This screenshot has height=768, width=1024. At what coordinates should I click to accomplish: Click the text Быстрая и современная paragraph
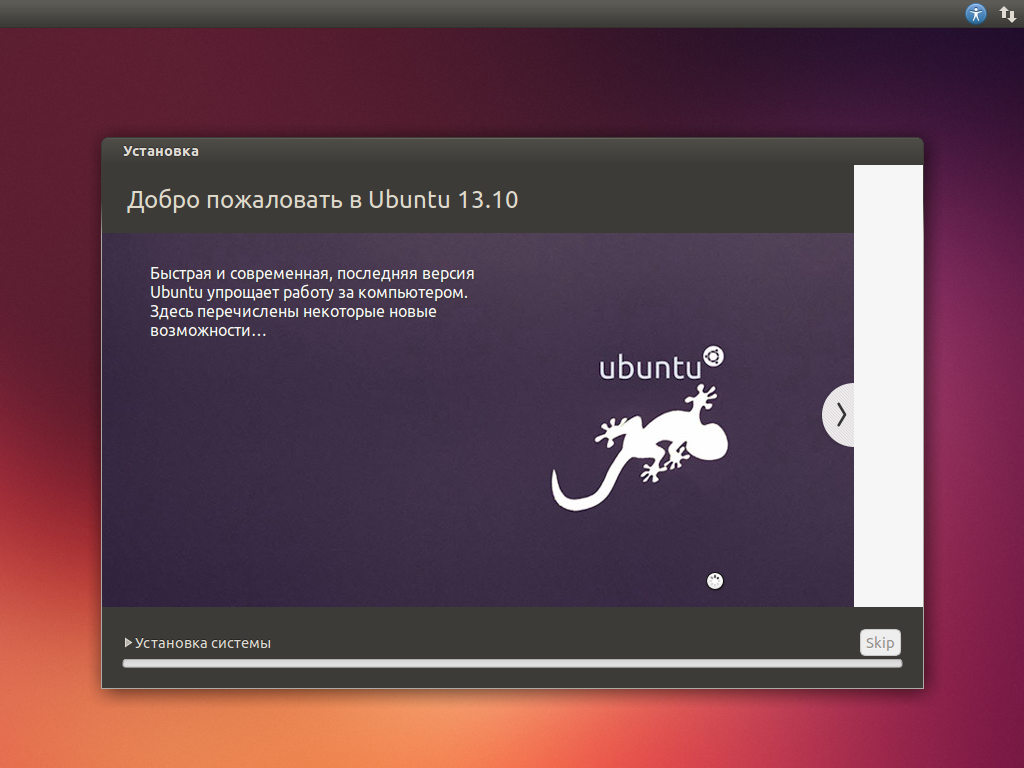coord(312,302)
